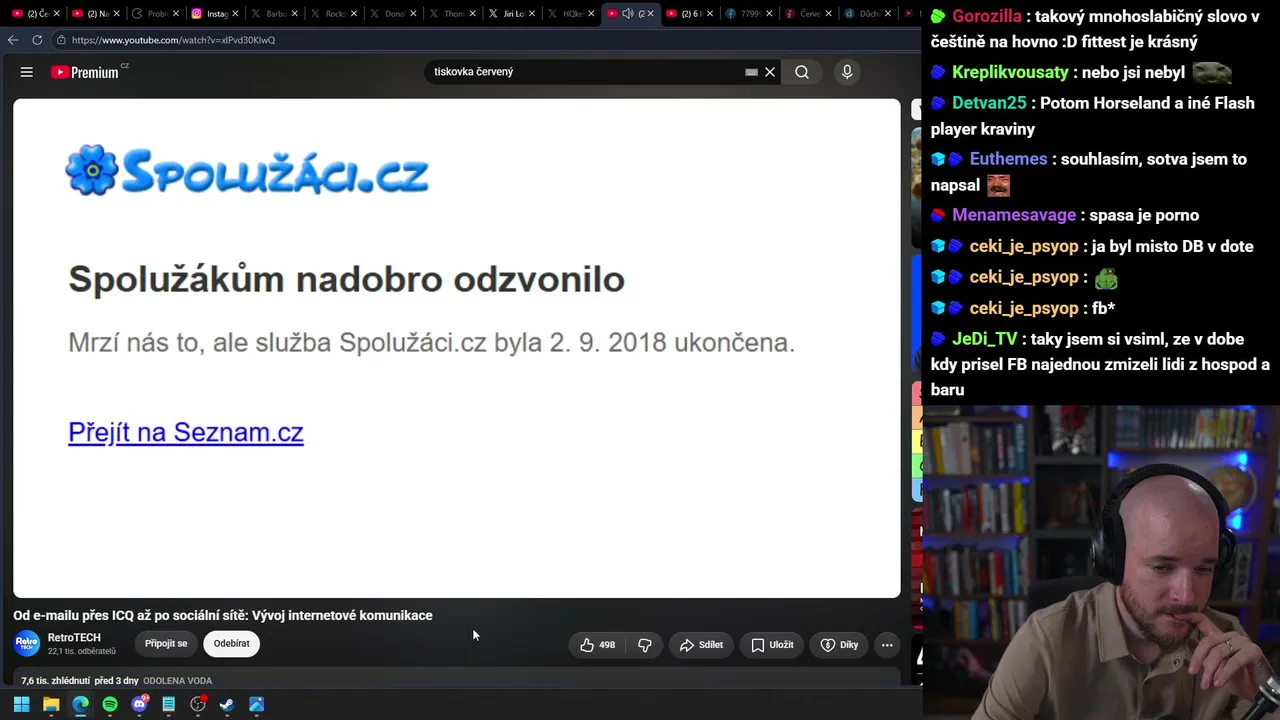1280x720 pixels.
Task: Save the video with Uložit
Action: pyautogui.click(x=772, y=645)
